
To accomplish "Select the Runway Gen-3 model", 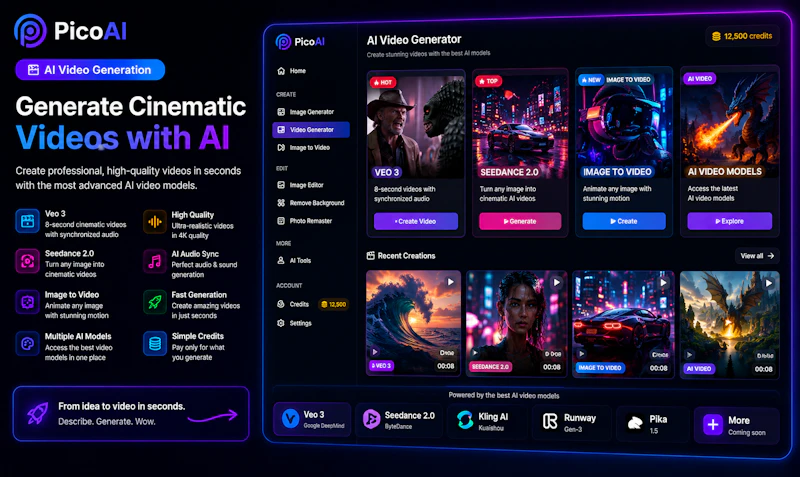I will click(571, 422).
